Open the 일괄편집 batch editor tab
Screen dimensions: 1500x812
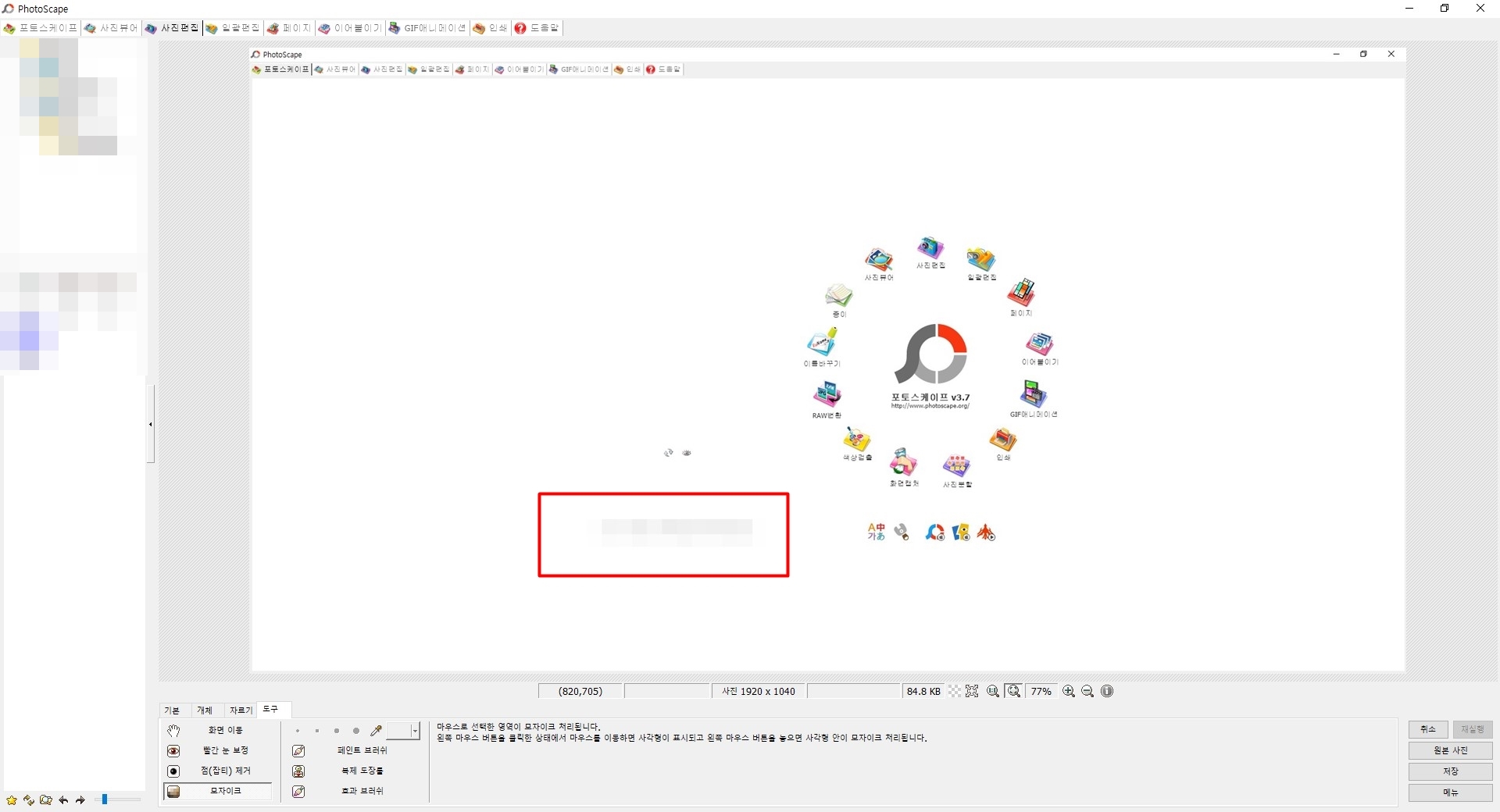233,28
